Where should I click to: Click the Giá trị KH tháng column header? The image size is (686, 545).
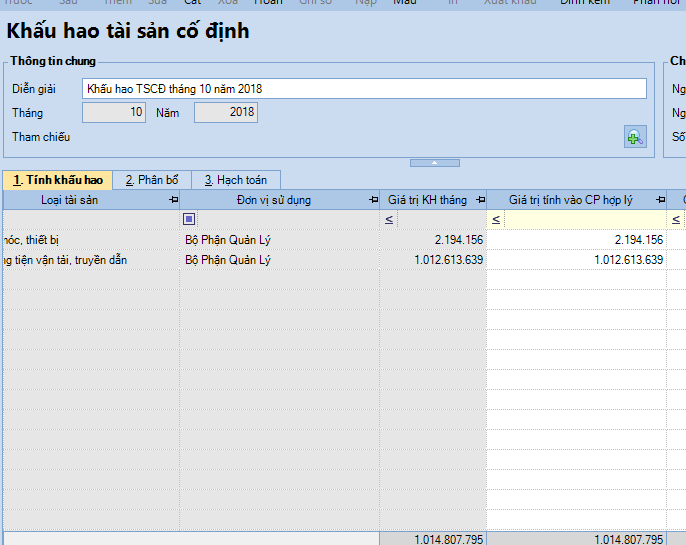pos(426,200)
